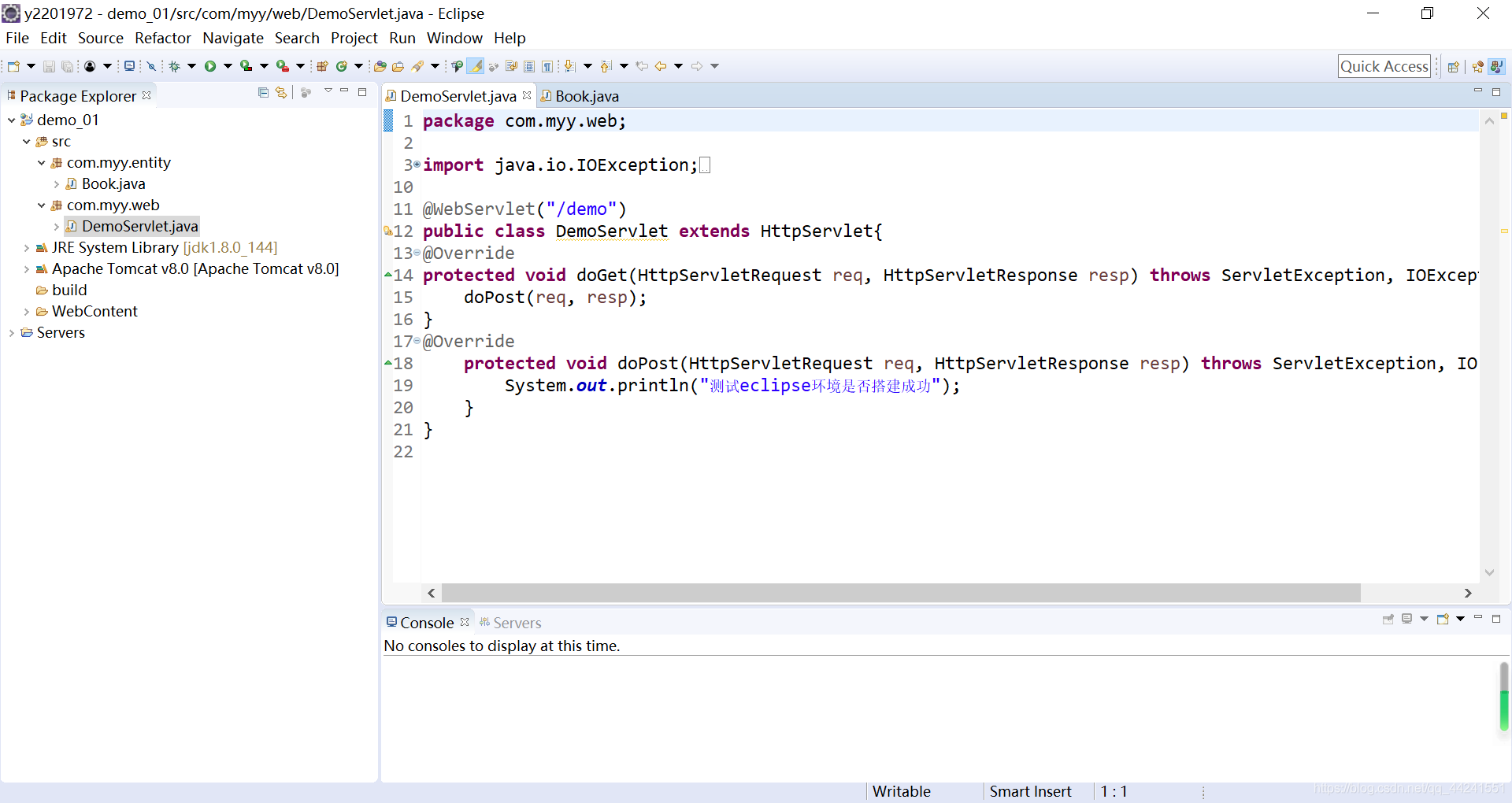The height and width of the screenshot is (803, 1512).
Task: Click the Forward navigation arrow icon
Action: tap(697, 66)
